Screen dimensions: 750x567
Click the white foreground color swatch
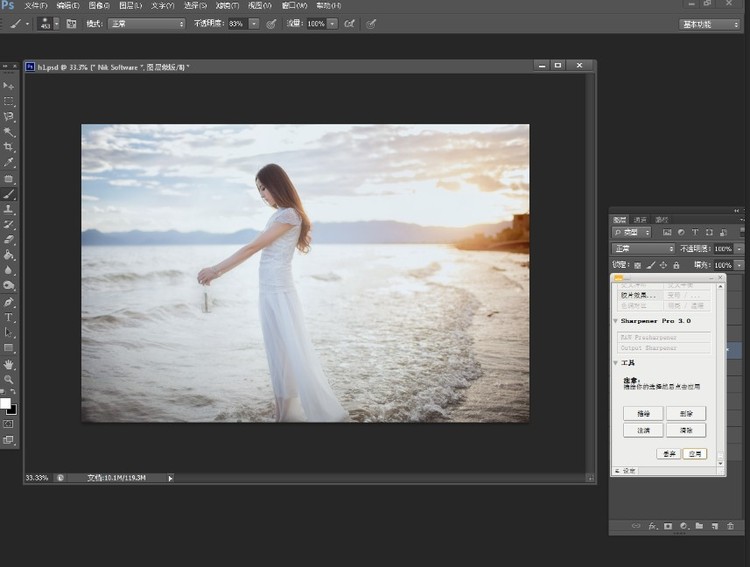(5, 403)
